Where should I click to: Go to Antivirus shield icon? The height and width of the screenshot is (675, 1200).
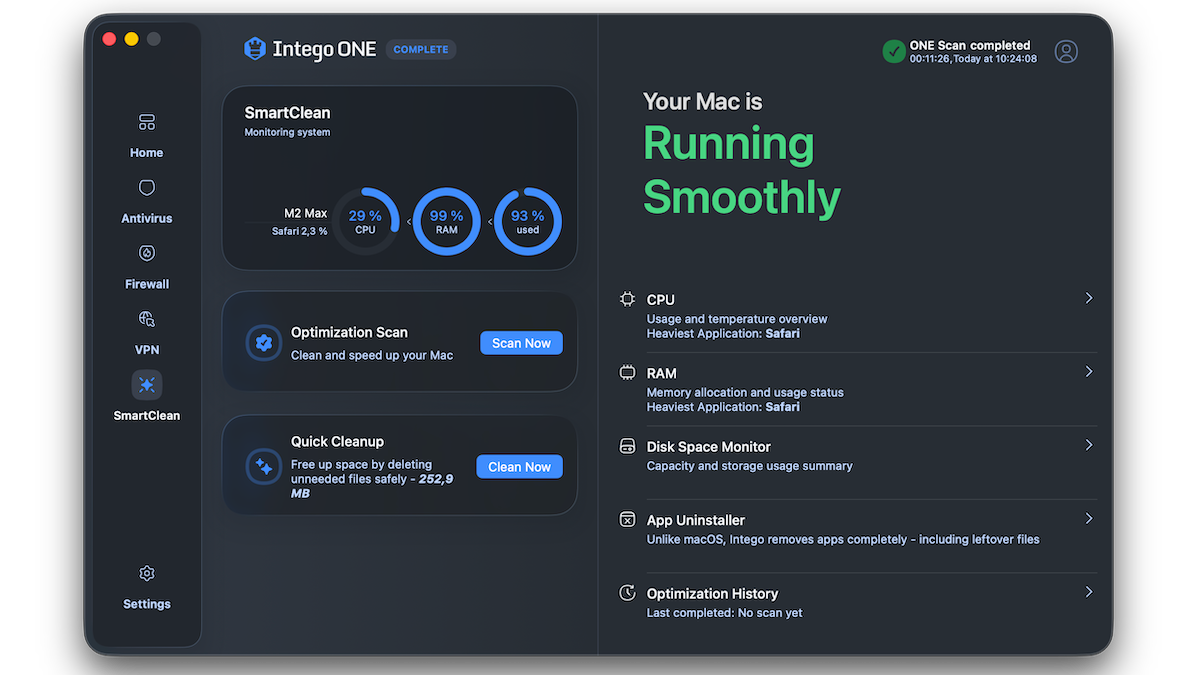(x=147, y=188)
